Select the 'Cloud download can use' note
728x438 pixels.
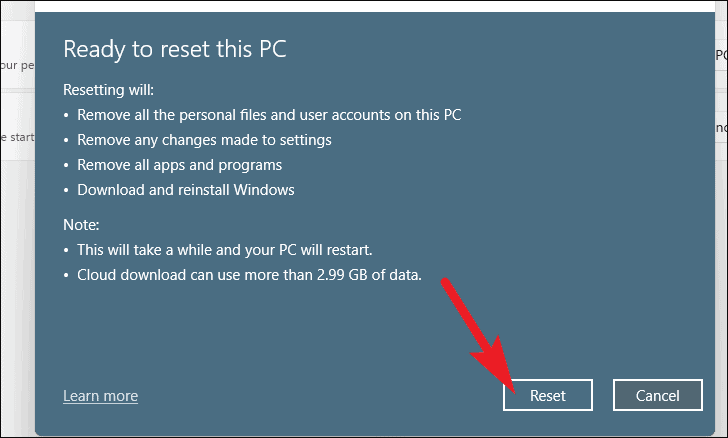click(x=249, y=275)
